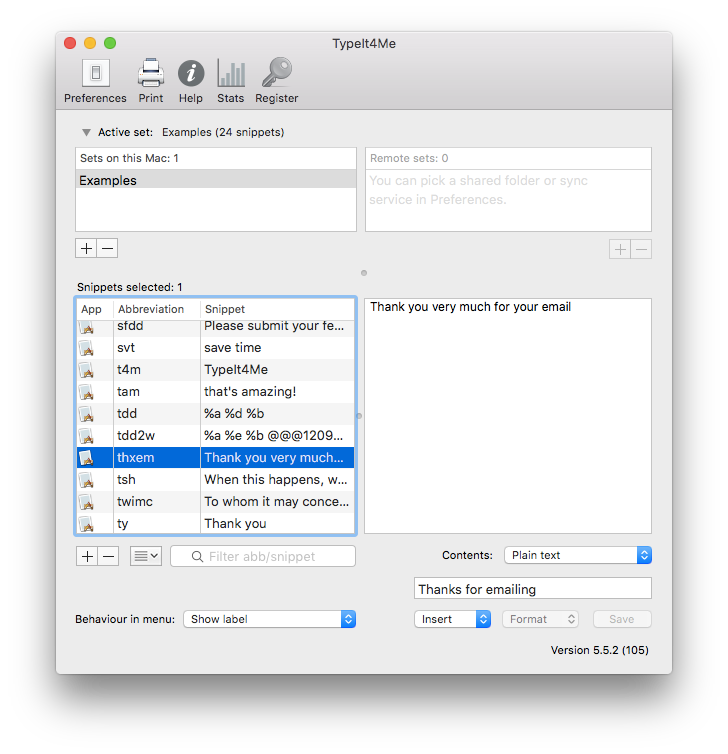Click the Save button
The height and width of the screenshot is (754, 728).
point(622,619)
